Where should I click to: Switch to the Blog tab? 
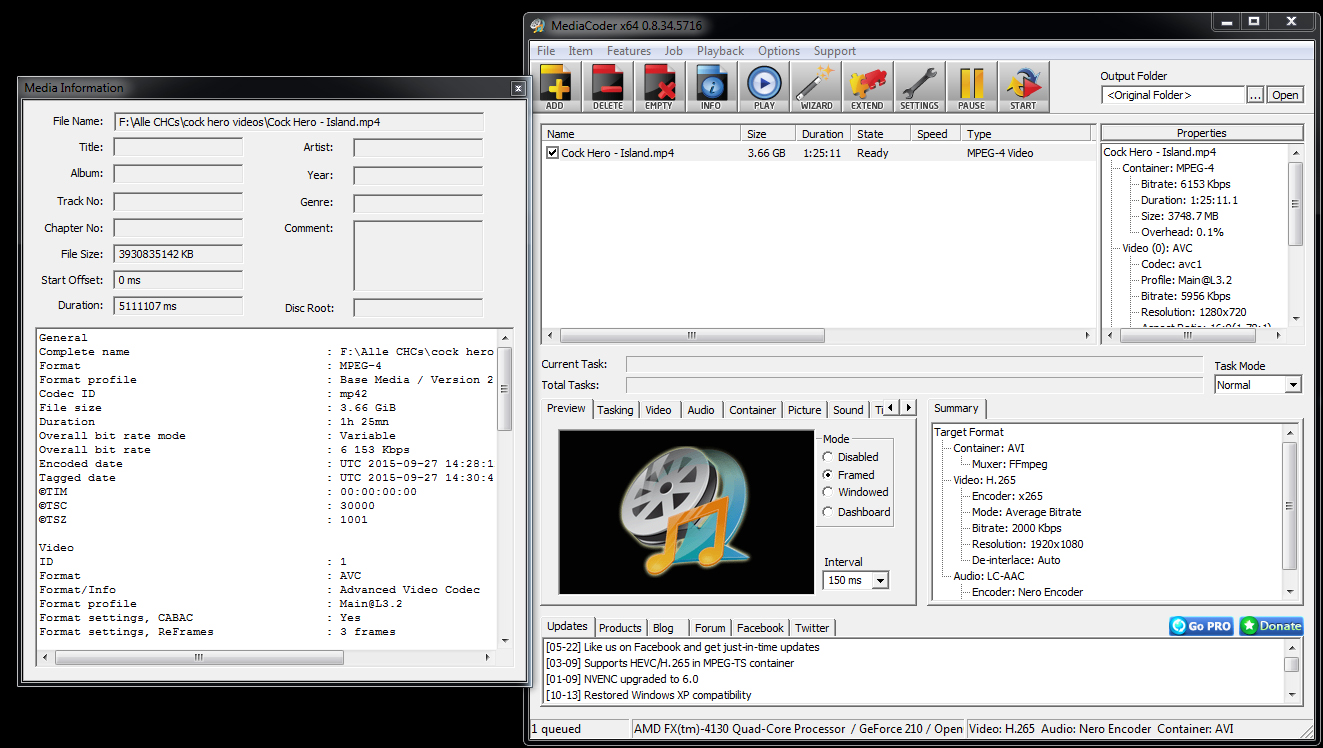(x=663, y=628)
